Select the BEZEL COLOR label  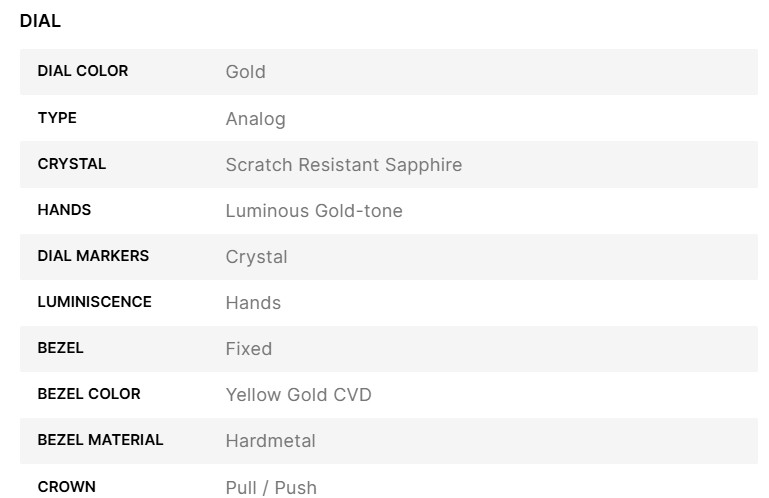tap(89, 394)
